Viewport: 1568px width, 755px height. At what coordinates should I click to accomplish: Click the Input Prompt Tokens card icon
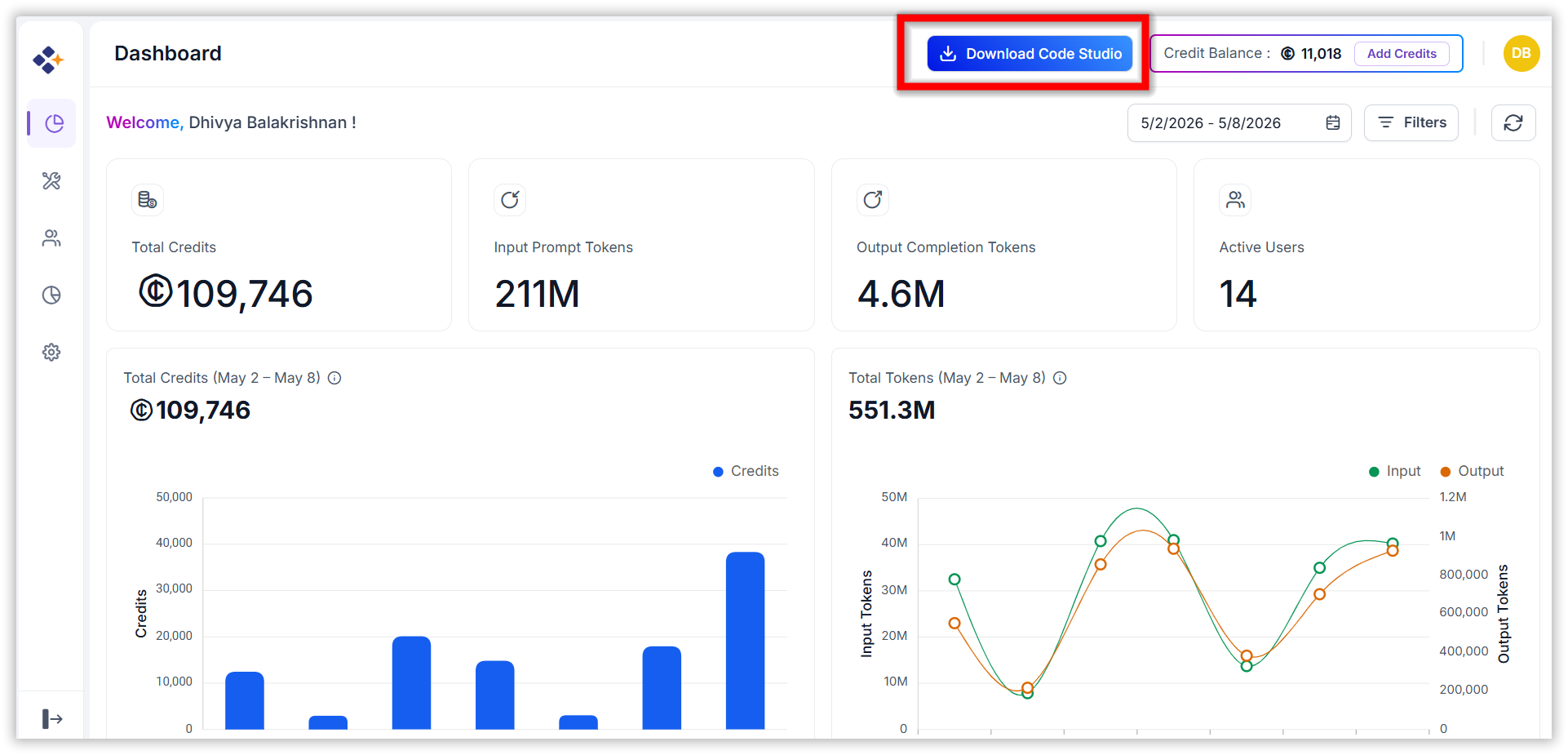[510, 200]
